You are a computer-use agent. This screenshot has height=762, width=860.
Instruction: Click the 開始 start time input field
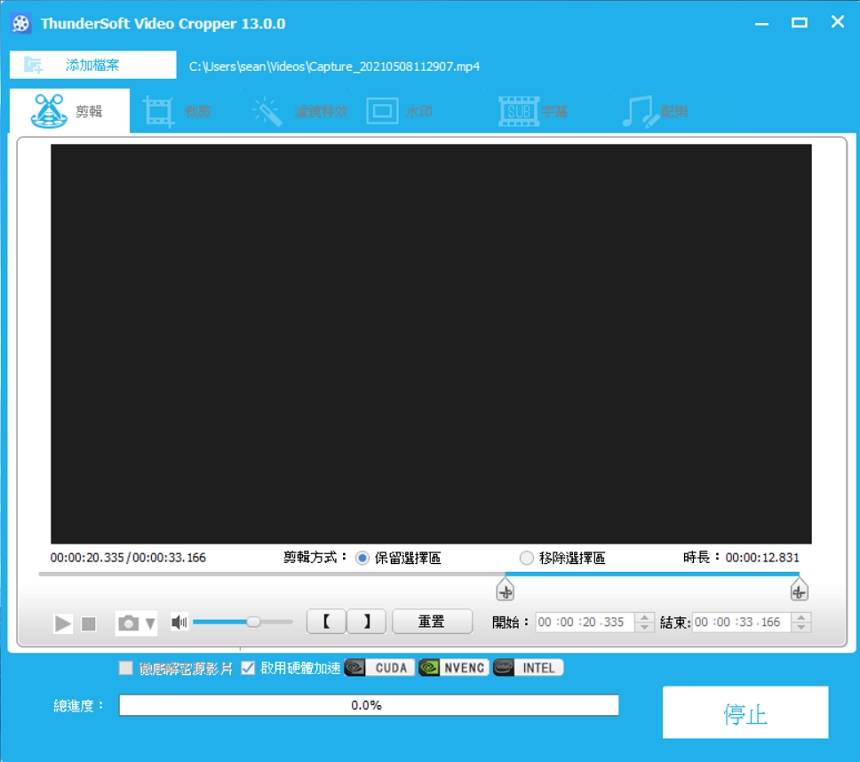584,622
